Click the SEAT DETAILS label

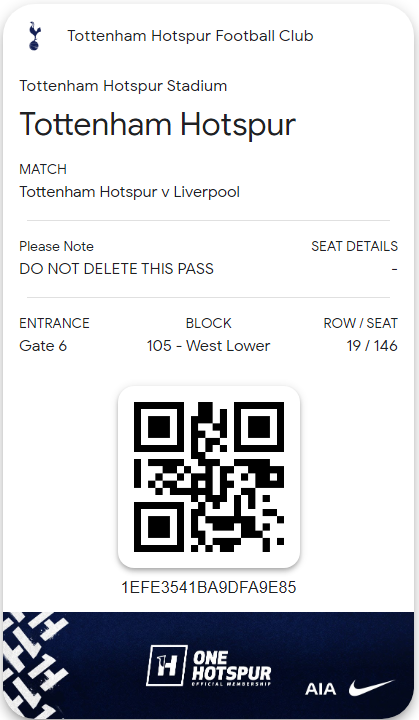355,246
